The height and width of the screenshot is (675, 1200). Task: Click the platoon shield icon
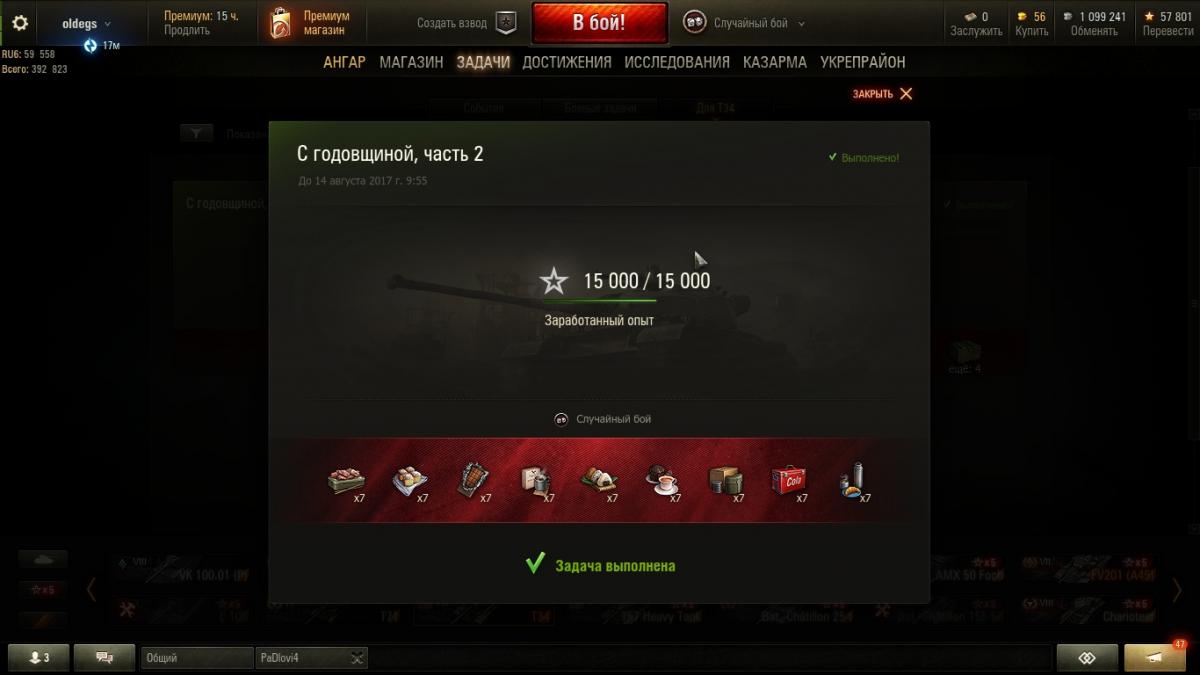pyautogui.click(x=507, y=23)
